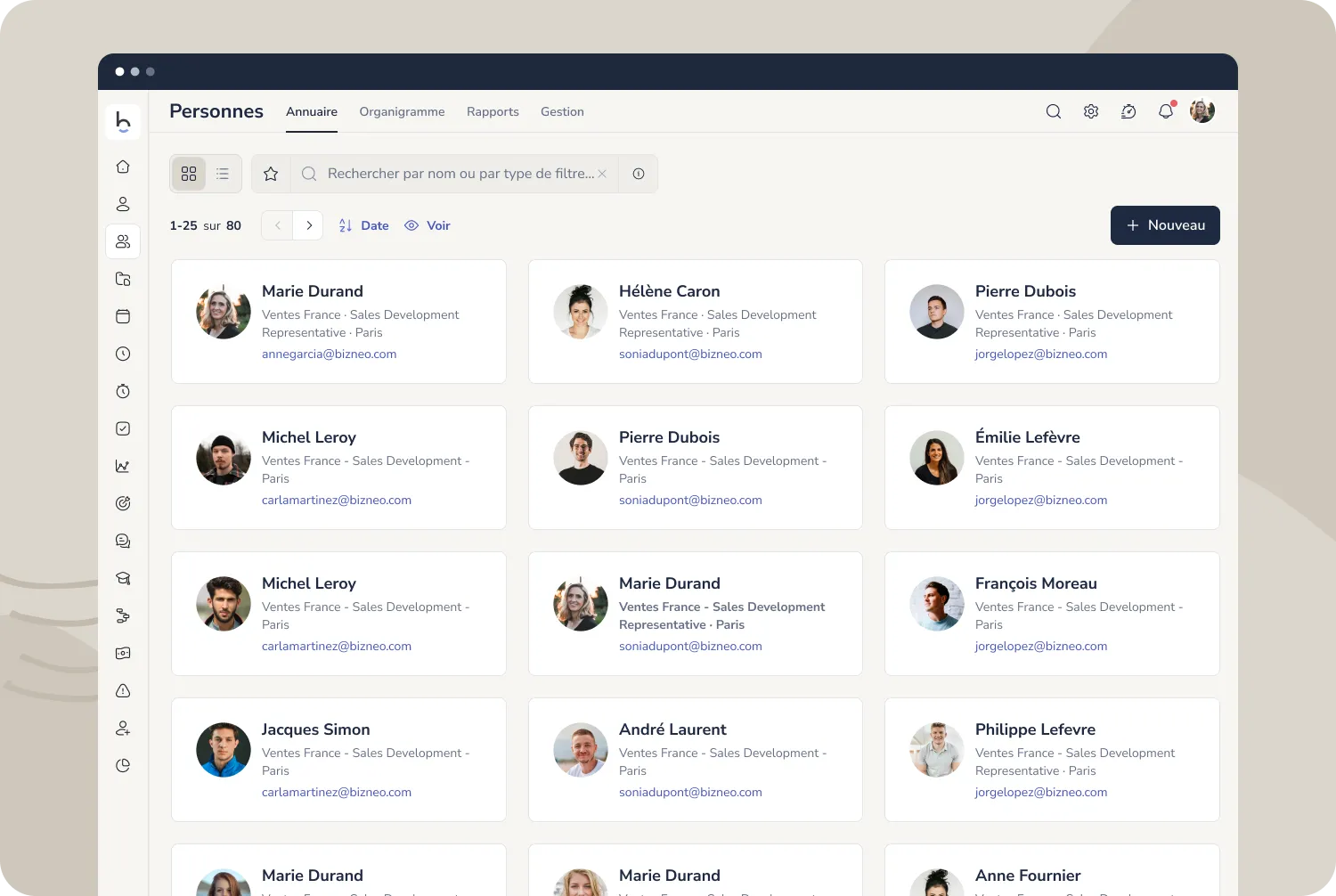Click the speech bubble with checkmark header icon
This screenshot has height=896, width=1336.
1128,111
